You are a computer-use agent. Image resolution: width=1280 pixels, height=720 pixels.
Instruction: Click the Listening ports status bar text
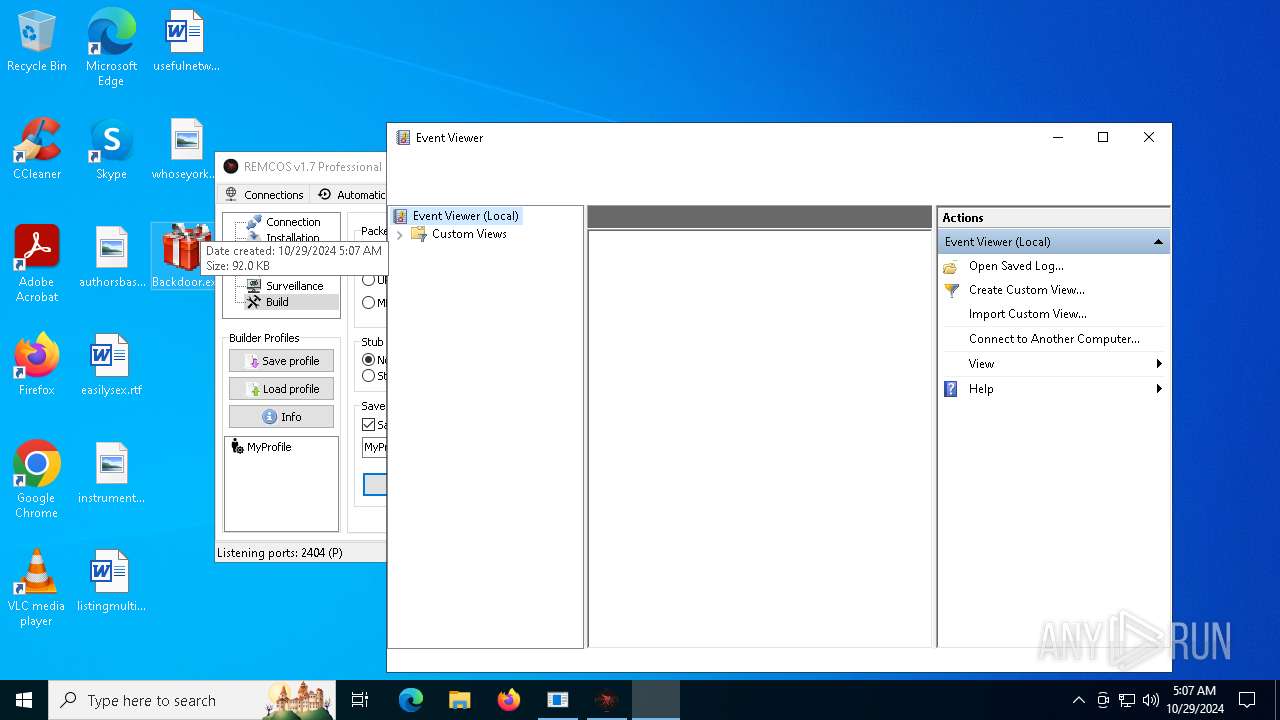coord(280,553)
